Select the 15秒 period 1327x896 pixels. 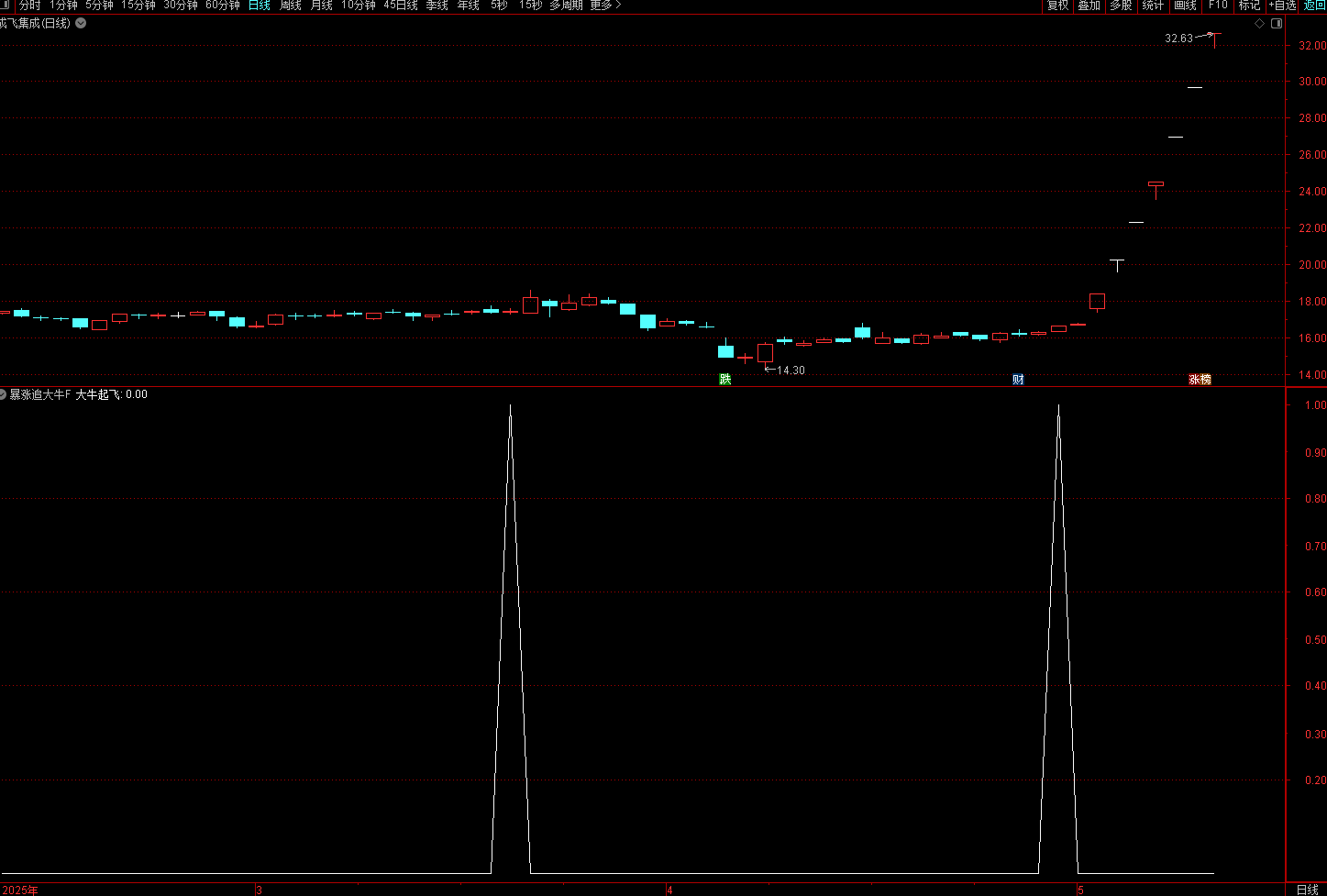tap(530, 6)
